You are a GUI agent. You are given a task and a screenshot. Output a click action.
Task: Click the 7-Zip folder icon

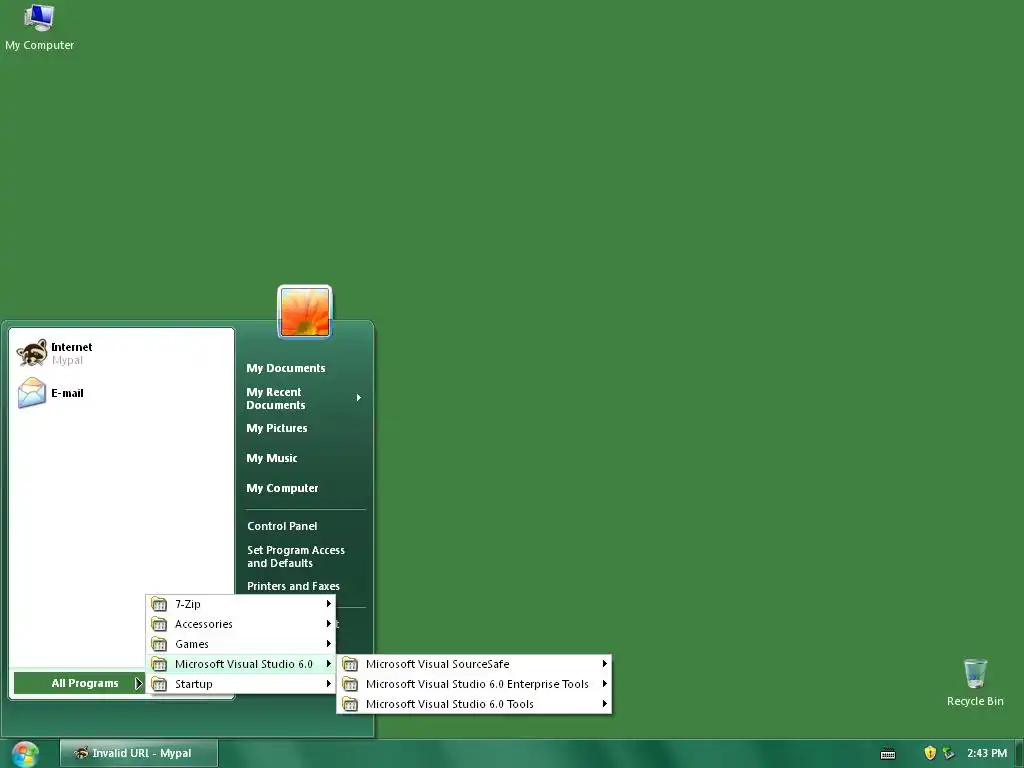(159, 604)
